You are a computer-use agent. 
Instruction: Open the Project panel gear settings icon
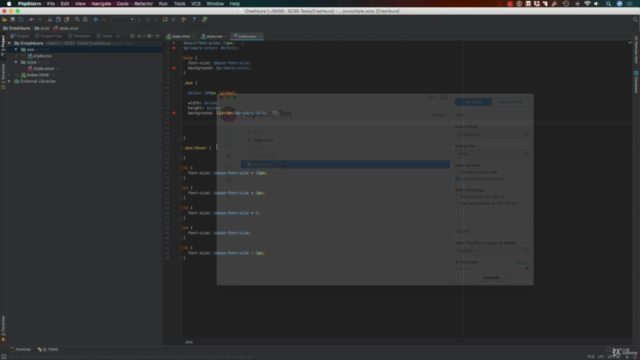pyautogui.click(x=149, y=36)
